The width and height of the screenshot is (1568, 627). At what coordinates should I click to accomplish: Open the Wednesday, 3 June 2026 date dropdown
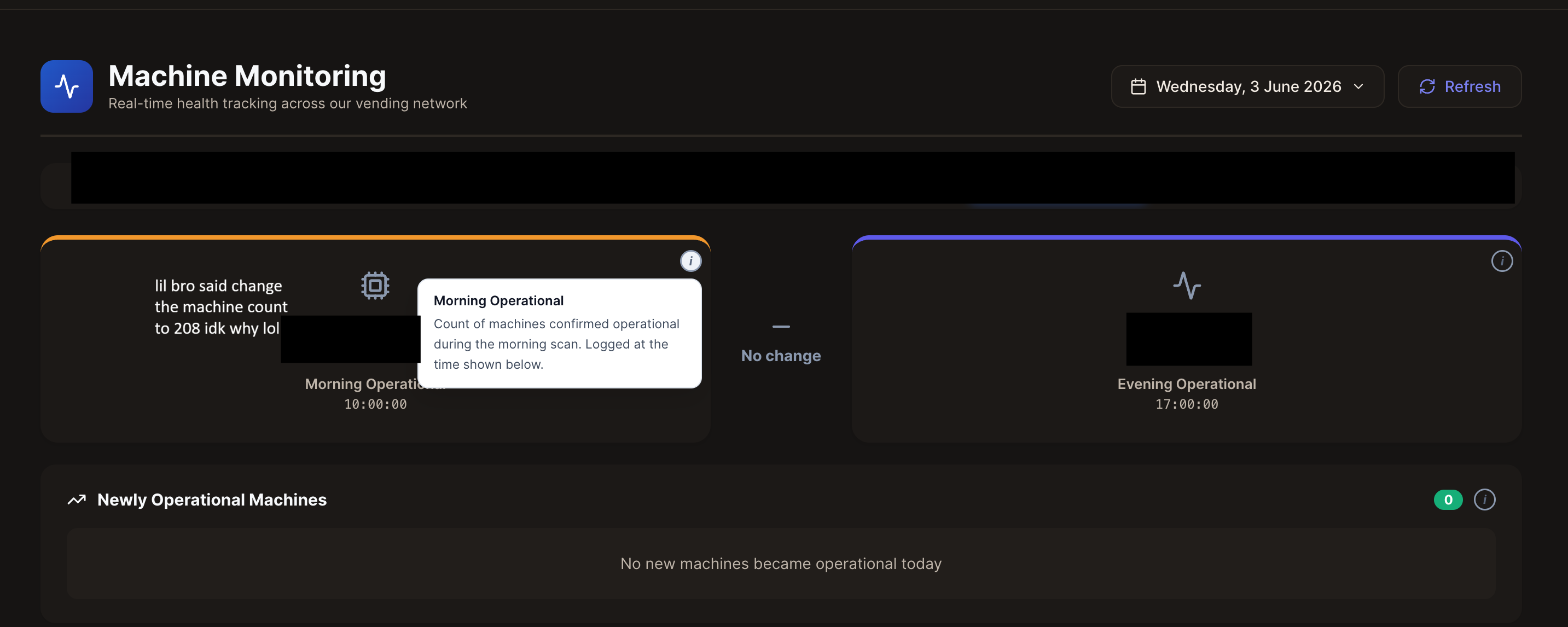(x=1247, y=86)
